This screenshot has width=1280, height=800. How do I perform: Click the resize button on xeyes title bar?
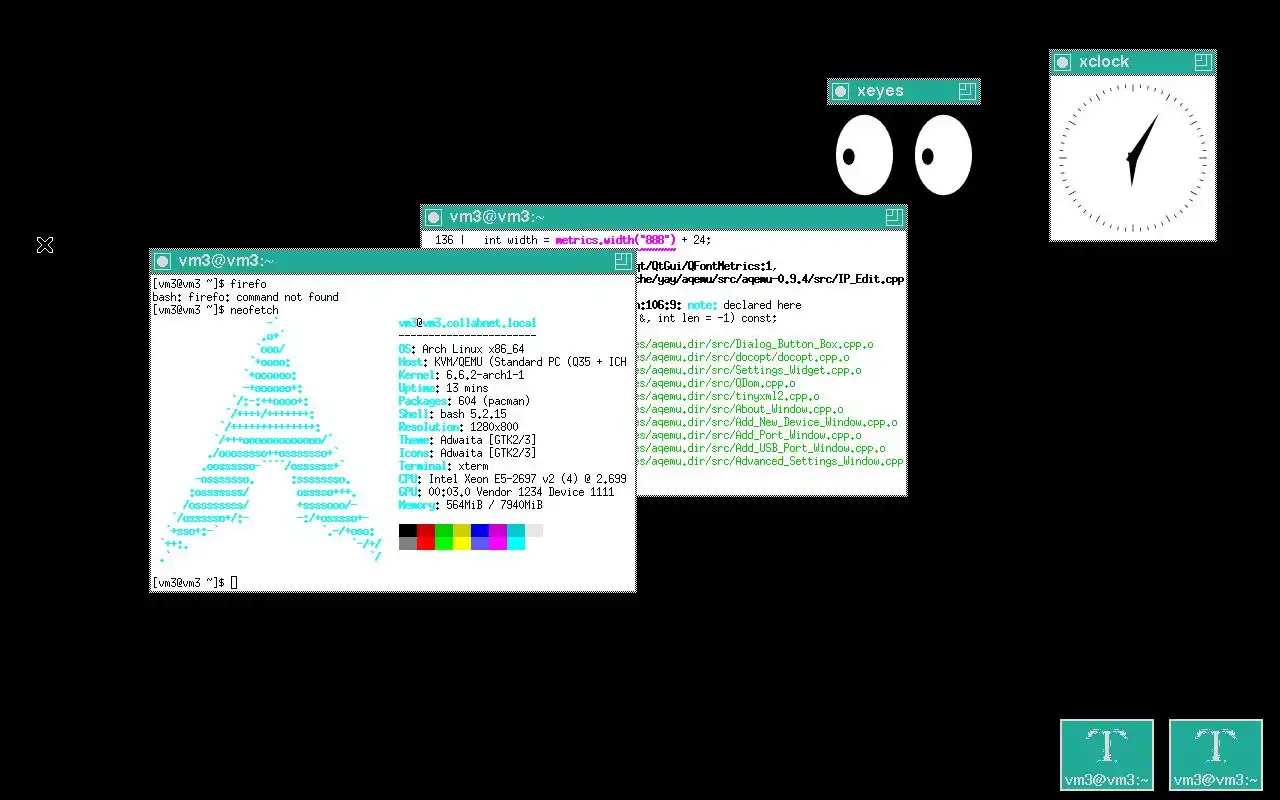pos(966,91)
